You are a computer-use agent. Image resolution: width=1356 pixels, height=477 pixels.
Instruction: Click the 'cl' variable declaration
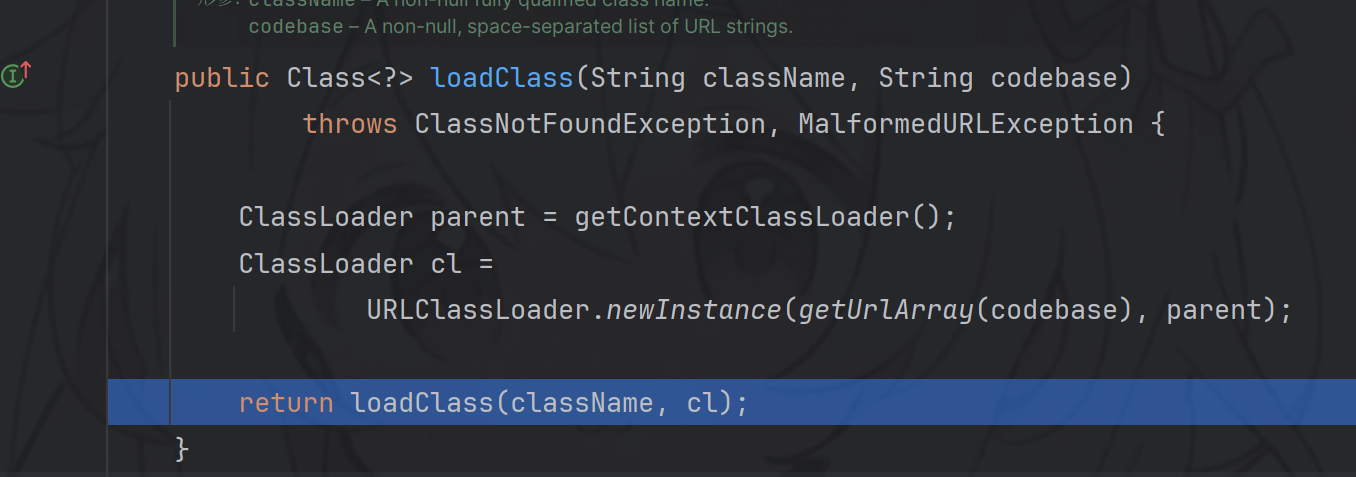[445, 264]
